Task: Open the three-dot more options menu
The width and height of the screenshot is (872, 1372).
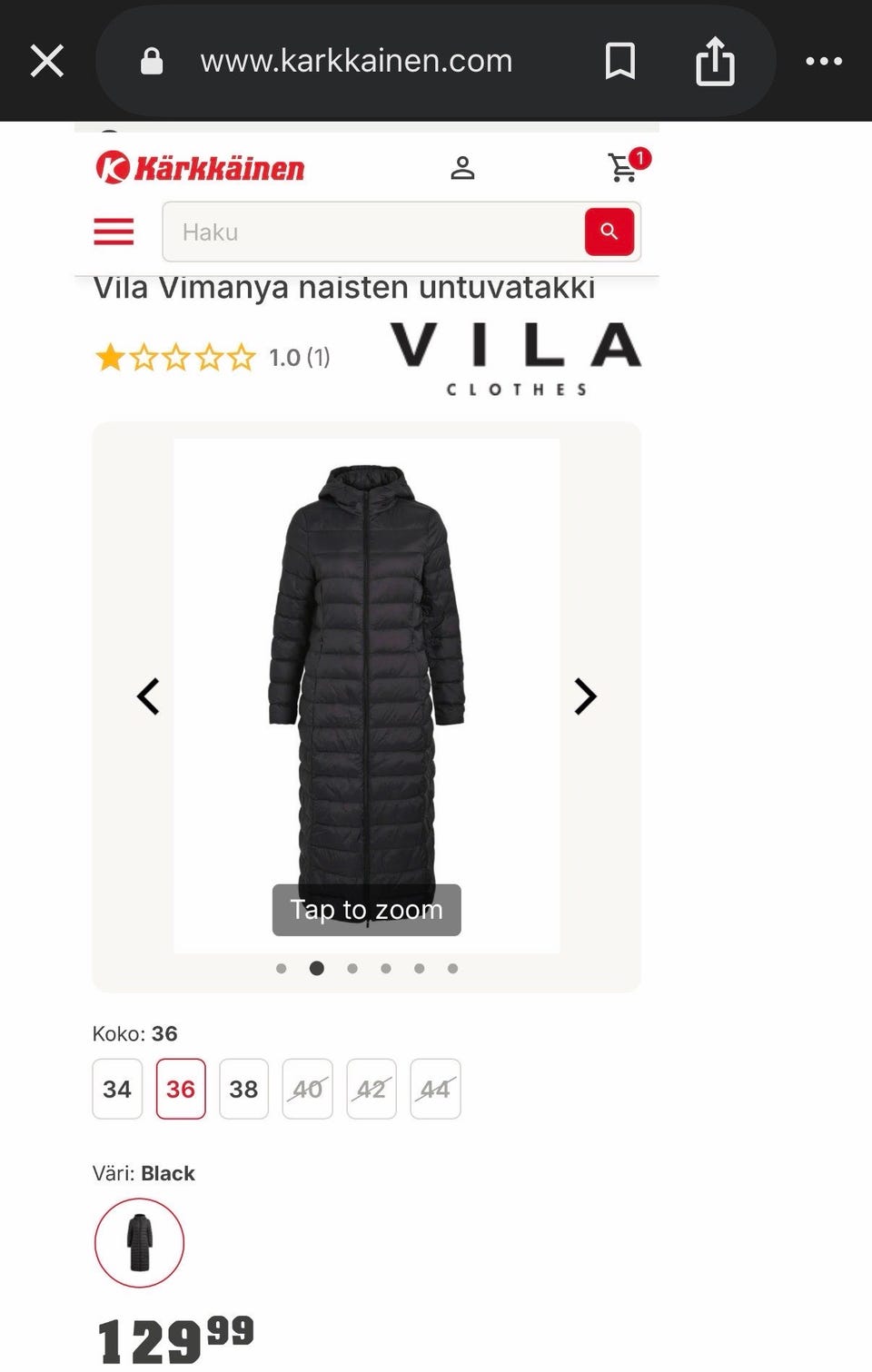Action: (x=824, y=61)
